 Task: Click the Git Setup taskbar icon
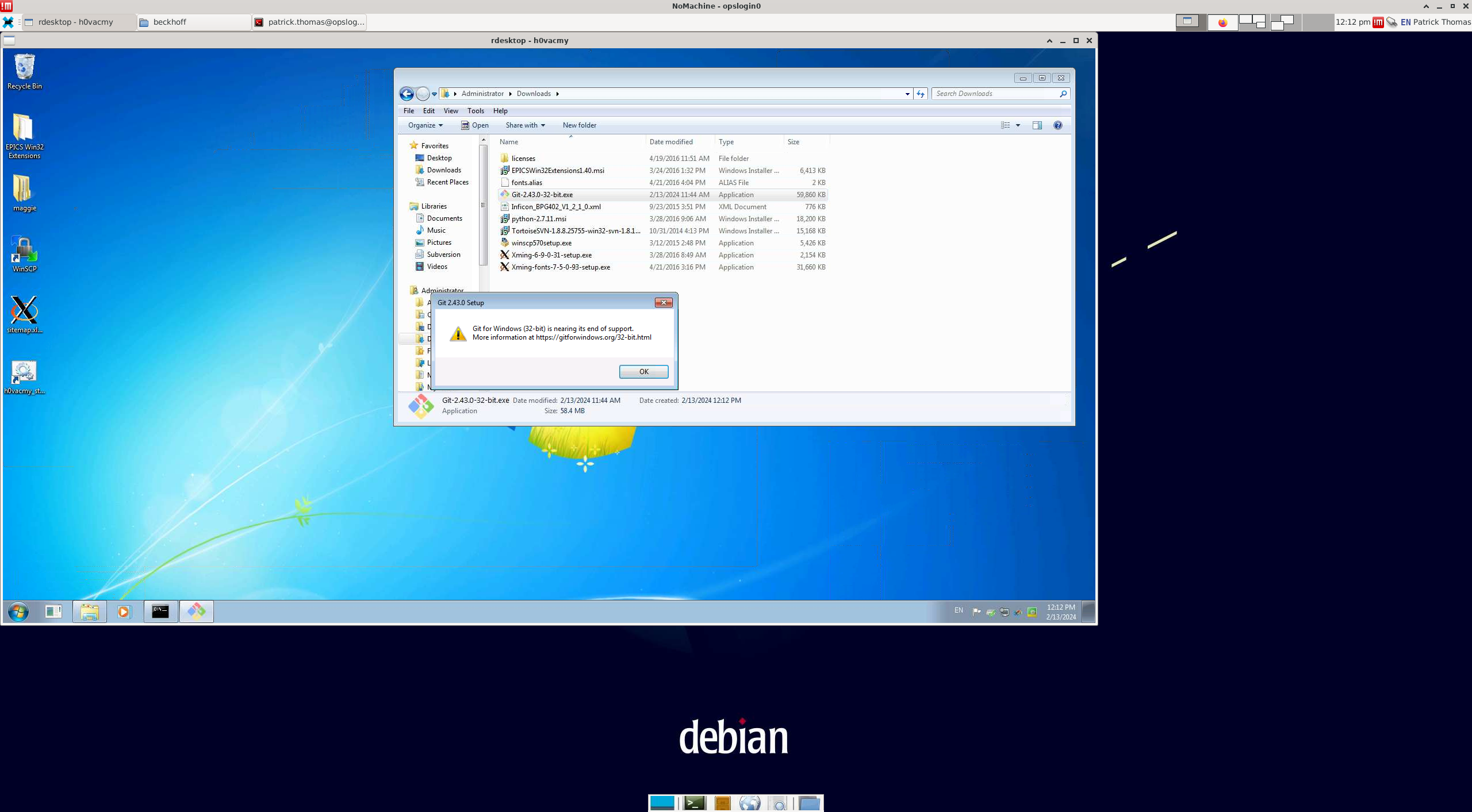(x=196, y=611)
